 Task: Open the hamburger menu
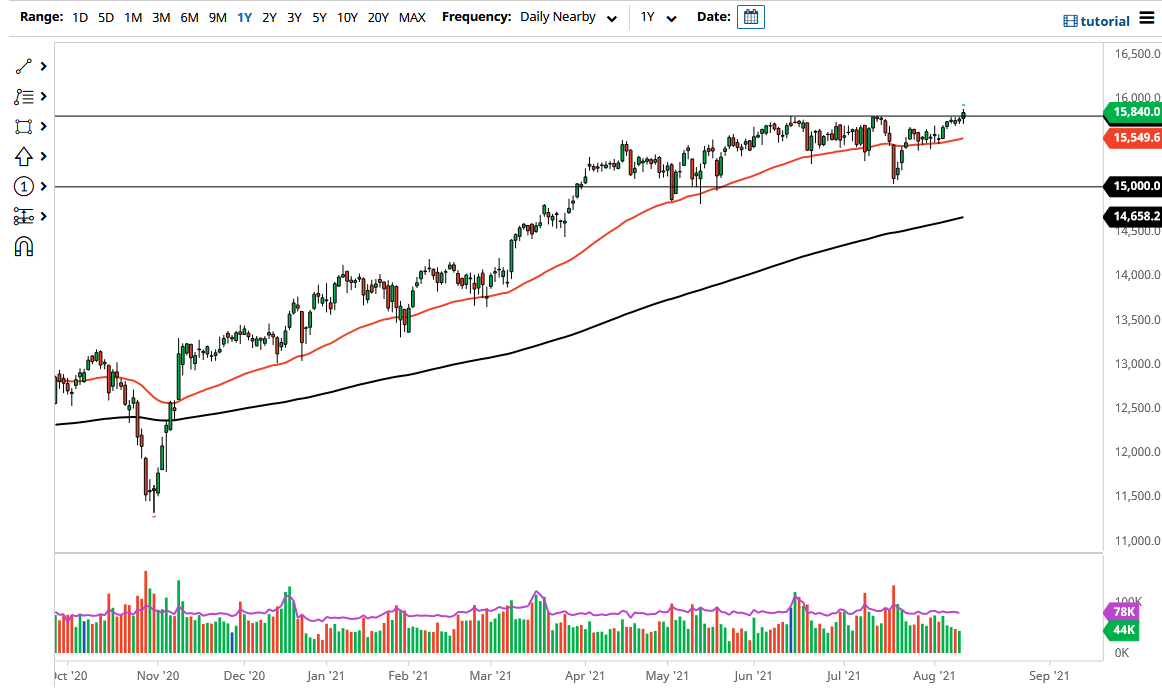point(1146,18)
